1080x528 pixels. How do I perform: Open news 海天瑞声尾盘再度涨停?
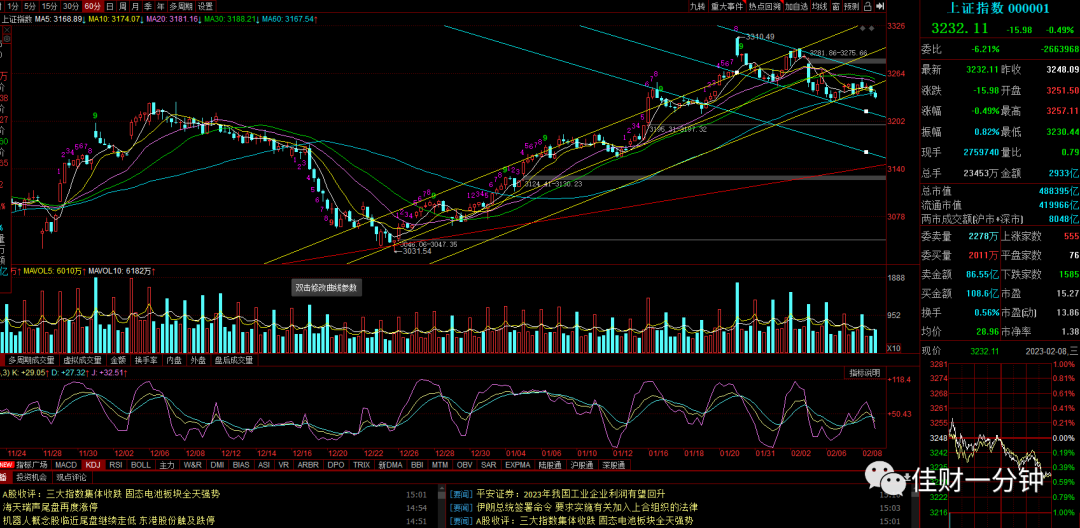pyautogui.click(x=50, y=507)
